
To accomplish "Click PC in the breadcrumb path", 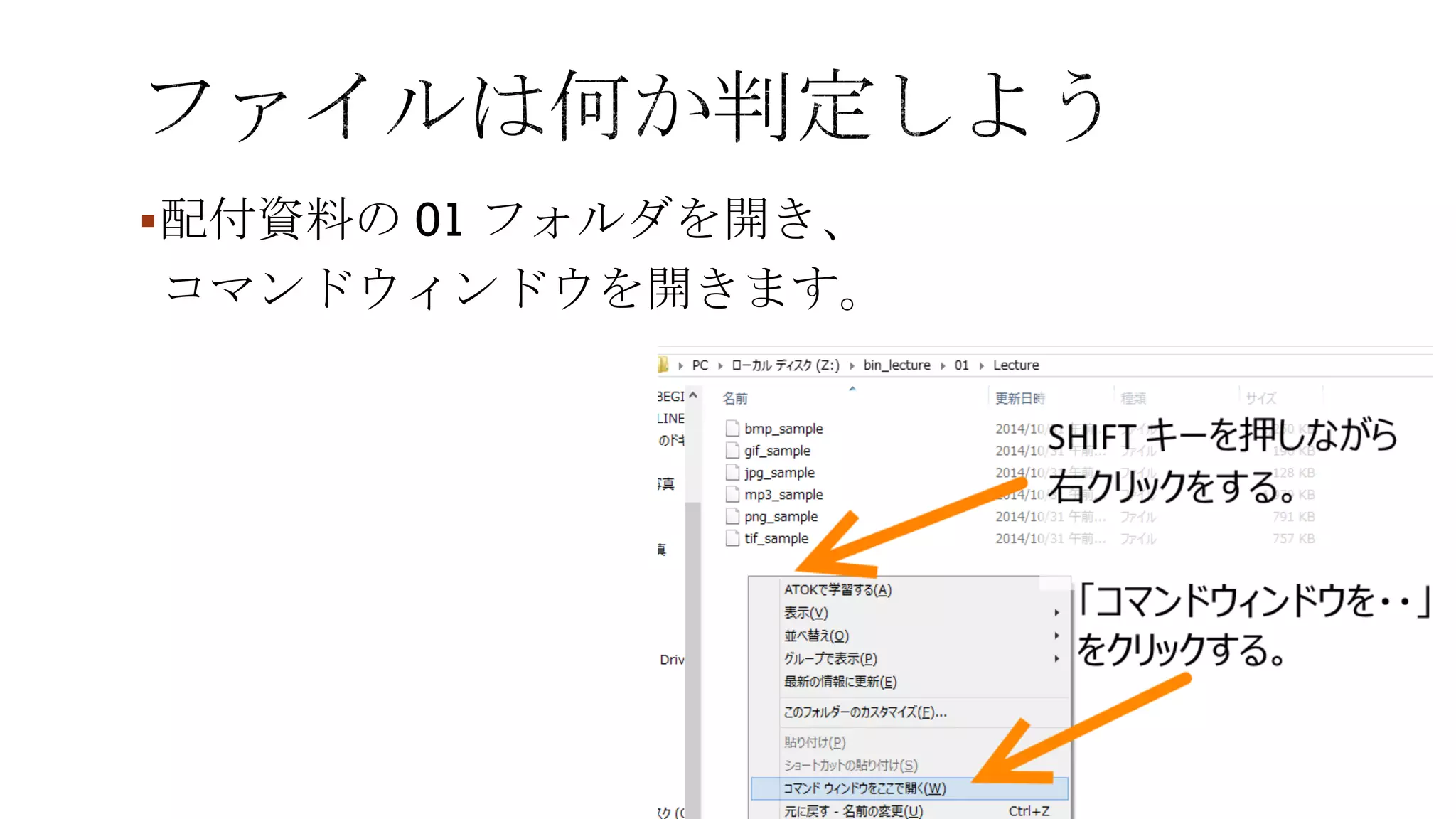I will click(700, 365).
